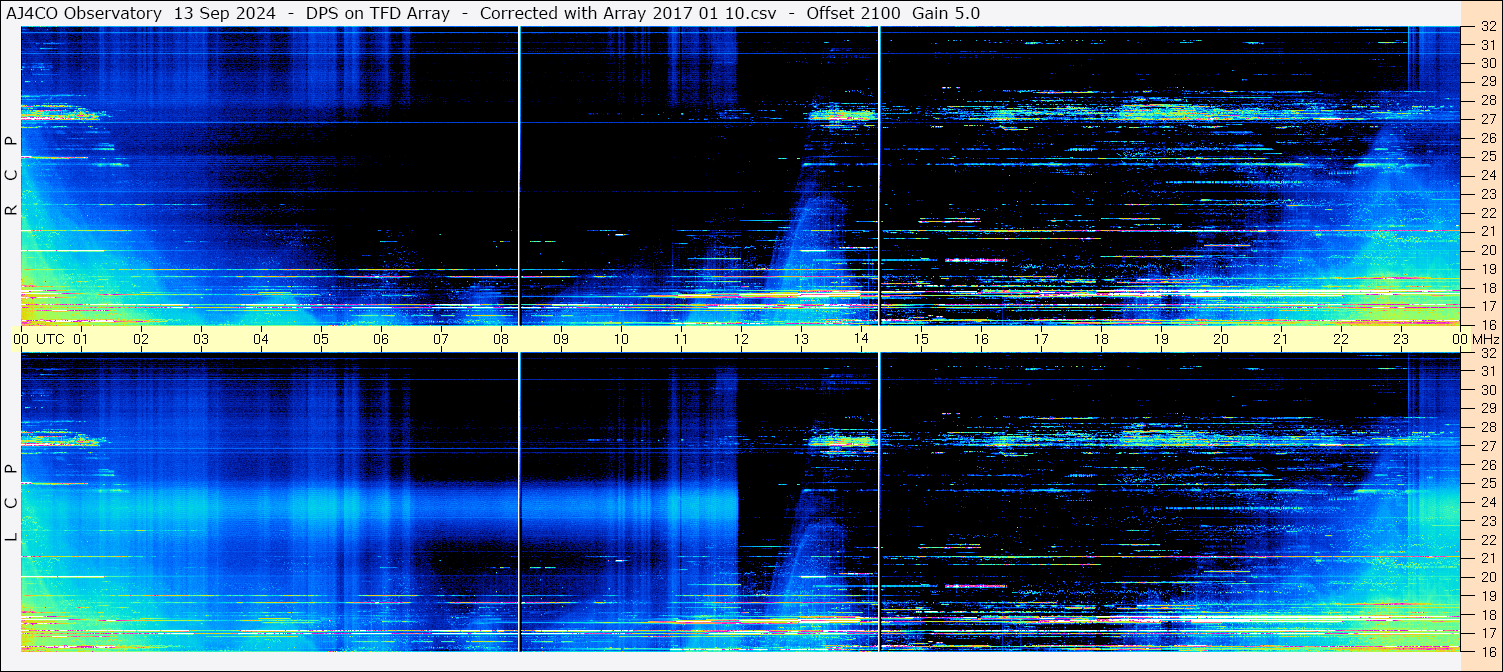Click hour '12' on the UTC axis
1503x672 pixels.
[741, 339]
